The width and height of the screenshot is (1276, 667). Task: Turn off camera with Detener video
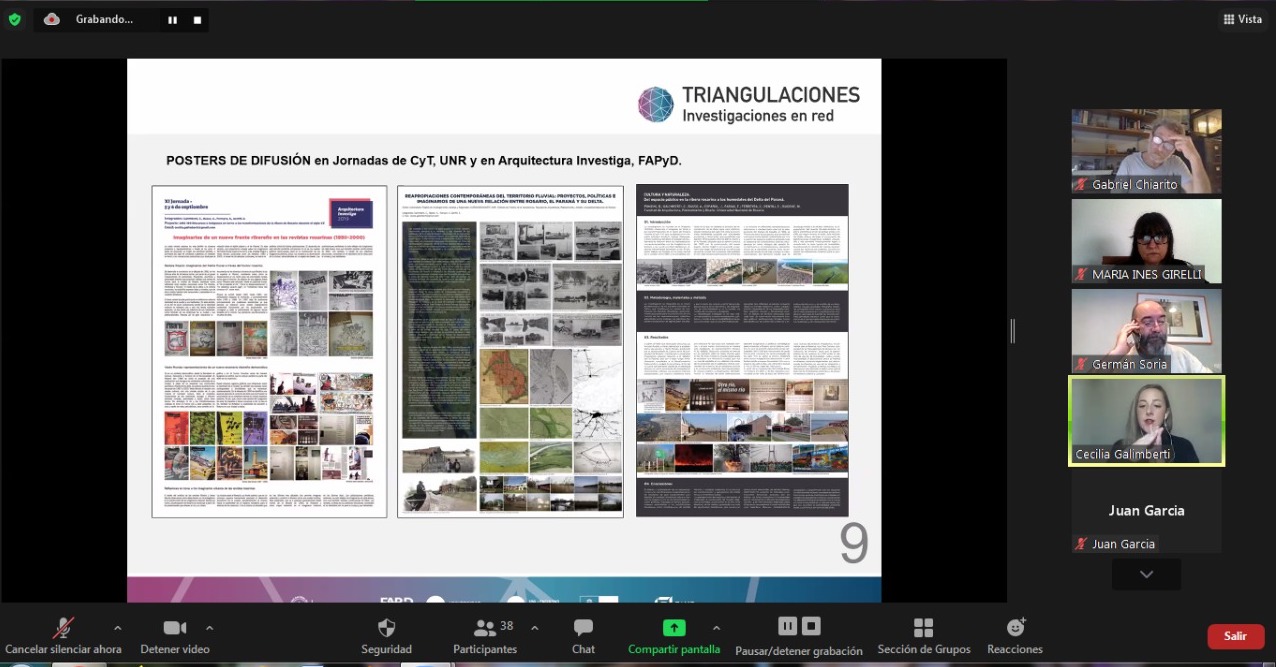click(x=174, y=628)
